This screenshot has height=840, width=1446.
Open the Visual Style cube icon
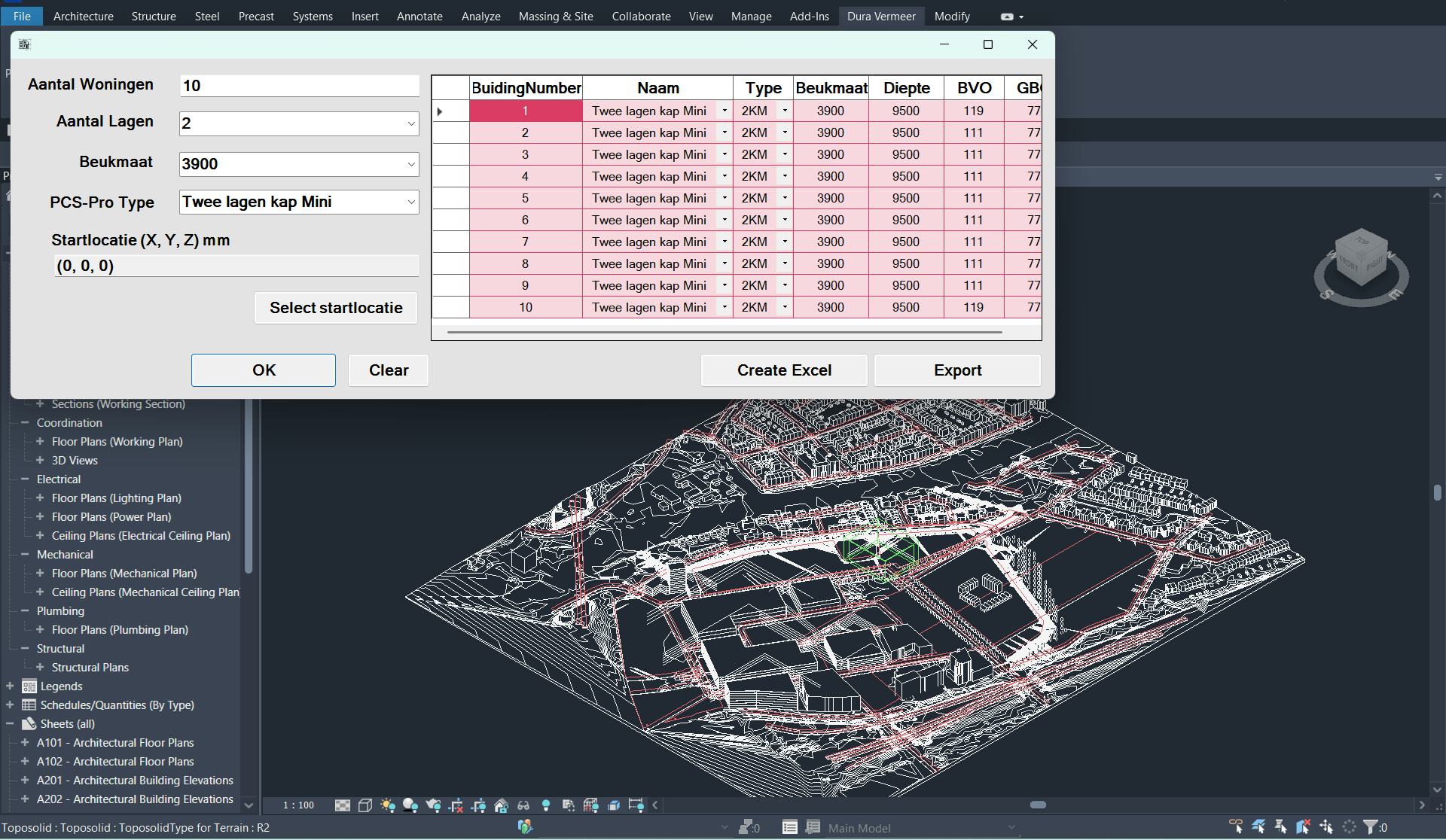365,805
